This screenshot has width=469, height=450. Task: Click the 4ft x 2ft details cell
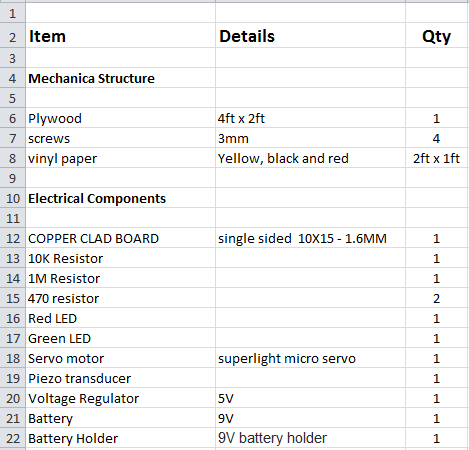coord(310,118)
